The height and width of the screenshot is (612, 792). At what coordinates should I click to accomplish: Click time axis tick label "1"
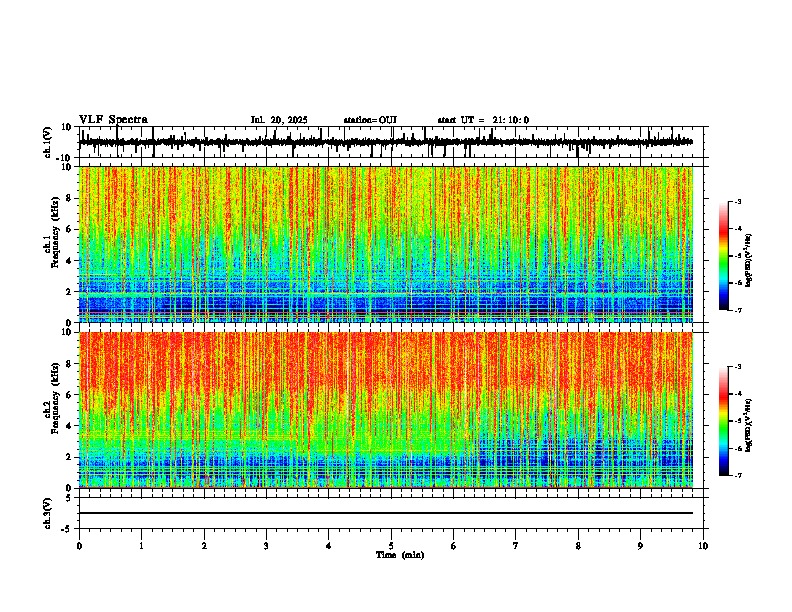(x=141, y=546)
